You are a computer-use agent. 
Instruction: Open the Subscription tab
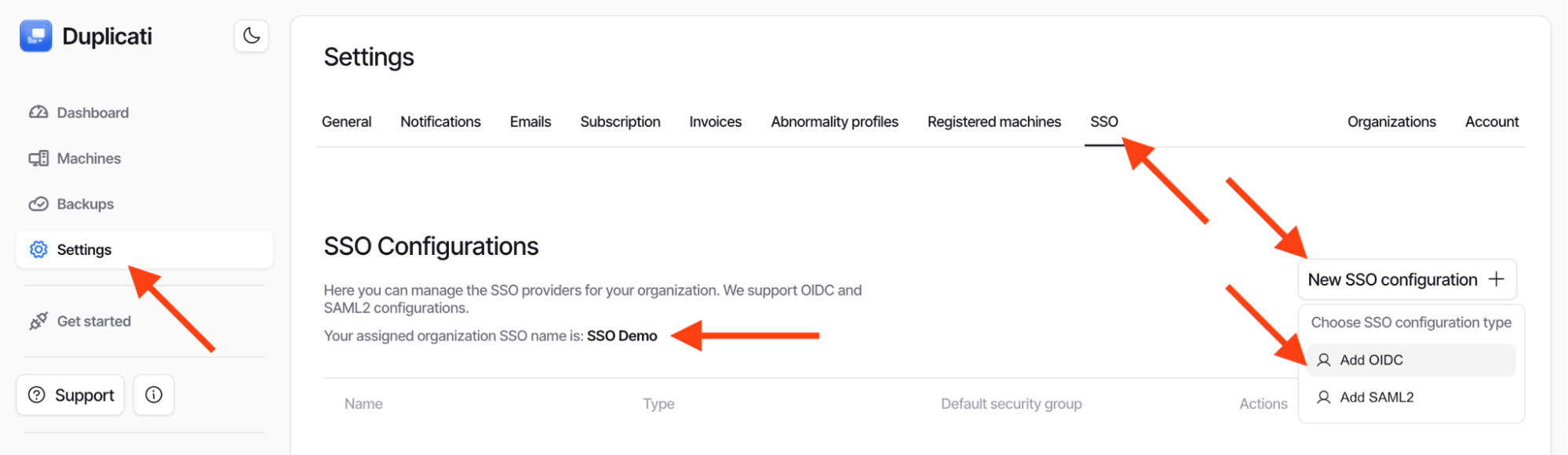[620, 122]
